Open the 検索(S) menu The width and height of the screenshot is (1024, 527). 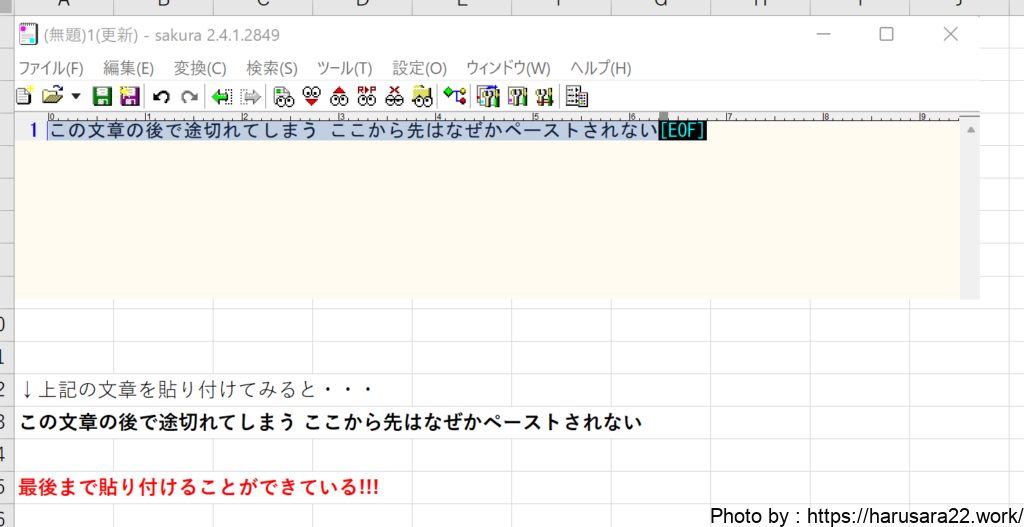(272, 68)
